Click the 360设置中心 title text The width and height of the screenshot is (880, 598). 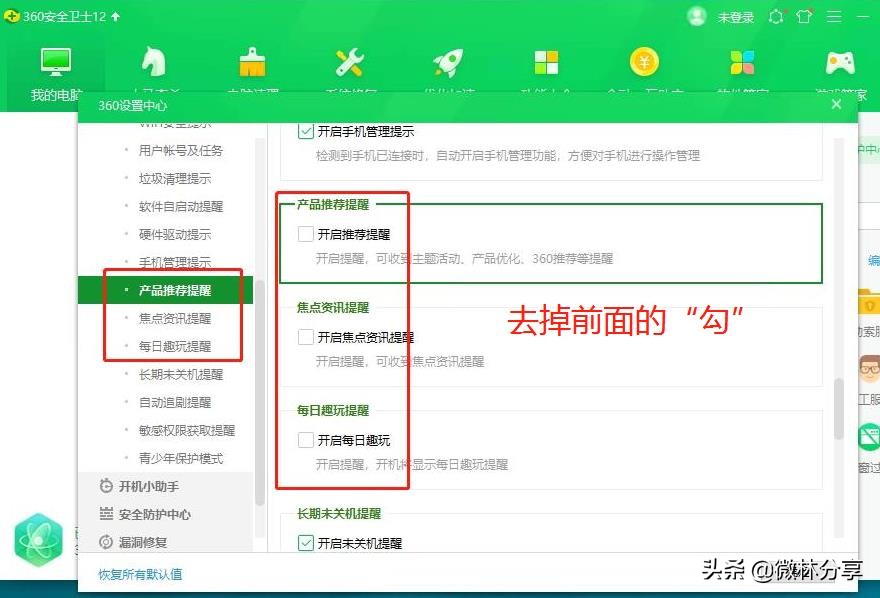coord(132,105)
